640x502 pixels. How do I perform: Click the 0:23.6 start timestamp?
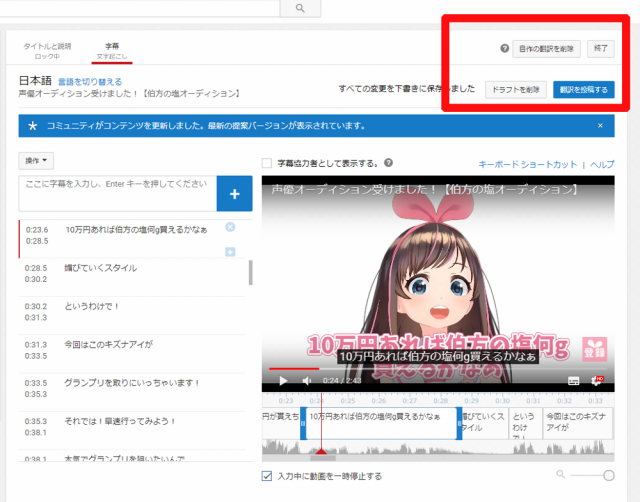click(x=37, y=230)
